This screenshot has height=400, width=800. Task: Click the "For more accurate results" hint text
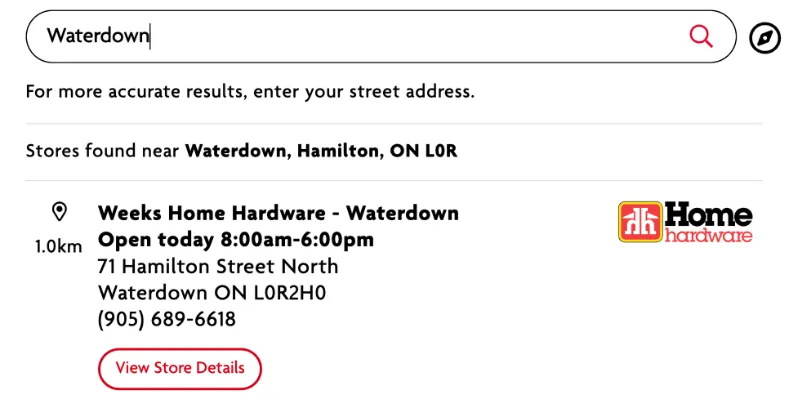250,92
